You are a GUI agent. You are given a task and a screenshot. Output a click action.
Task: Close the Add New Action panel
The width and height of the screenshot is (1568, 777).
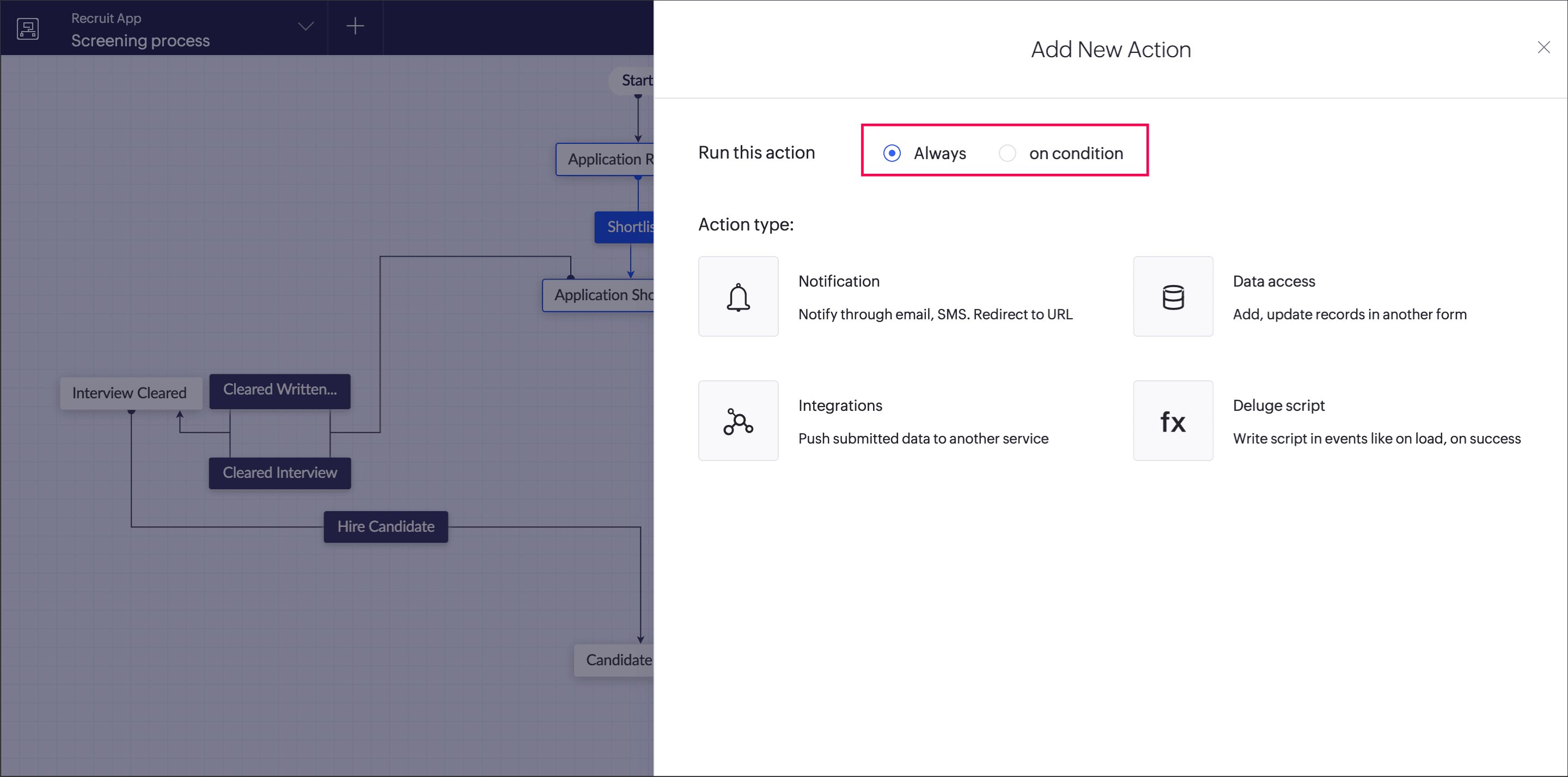[1543, 47]
